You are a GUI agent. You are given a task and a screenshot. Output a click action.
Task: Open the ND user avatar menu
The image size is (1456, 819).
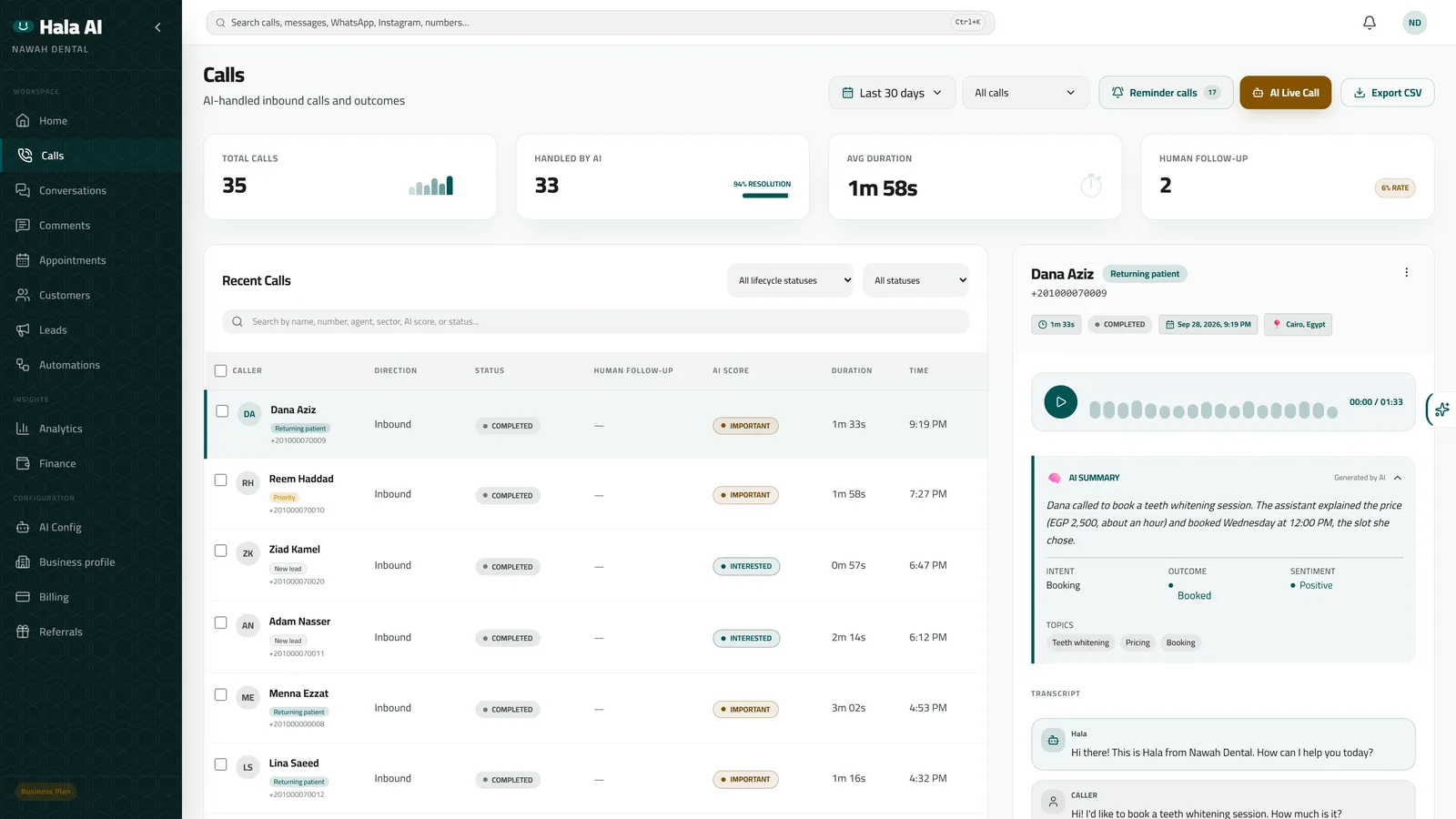pyautogui.click(x=1414, y=23)
